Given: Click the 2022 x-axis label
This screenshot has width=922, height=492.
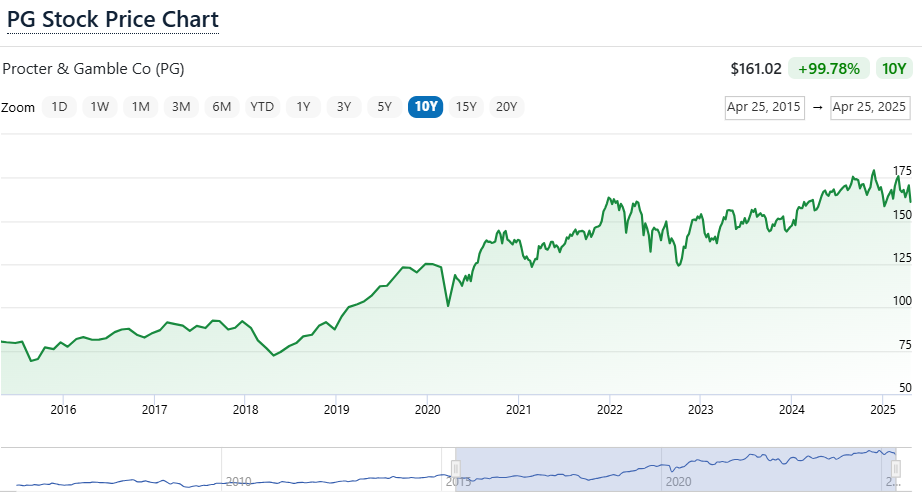Looking at the screenshot, I should point(610,410).
